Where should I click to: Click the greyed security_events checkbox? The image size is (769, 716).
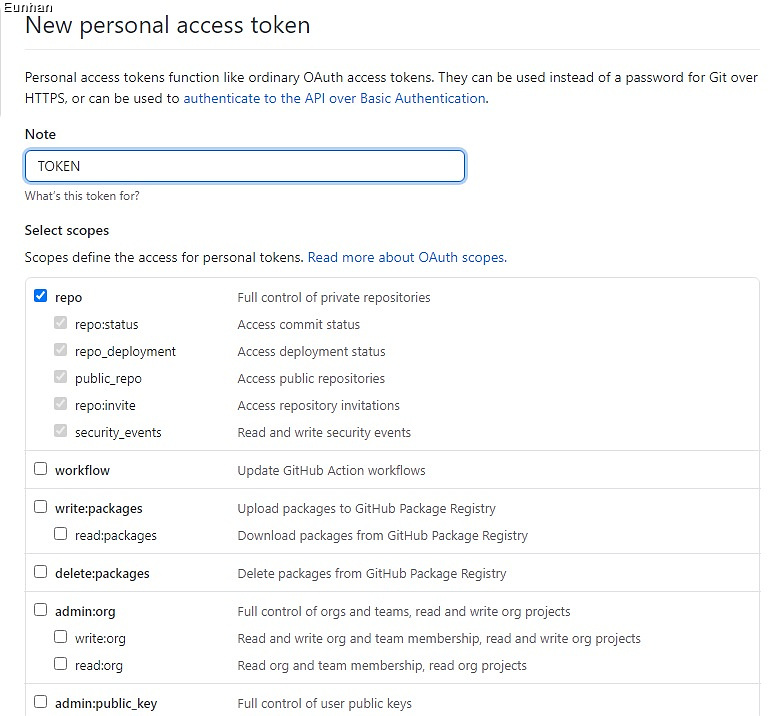(60, 431)
